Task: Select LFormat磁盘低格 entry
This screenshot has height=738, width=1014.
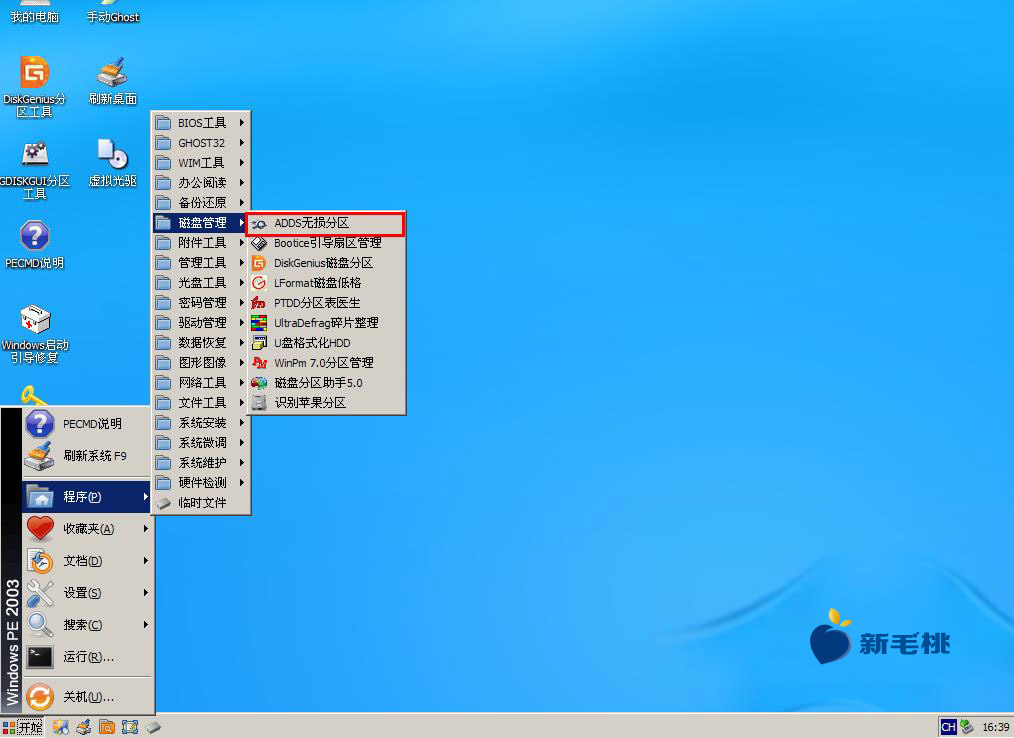Action: 326,283
